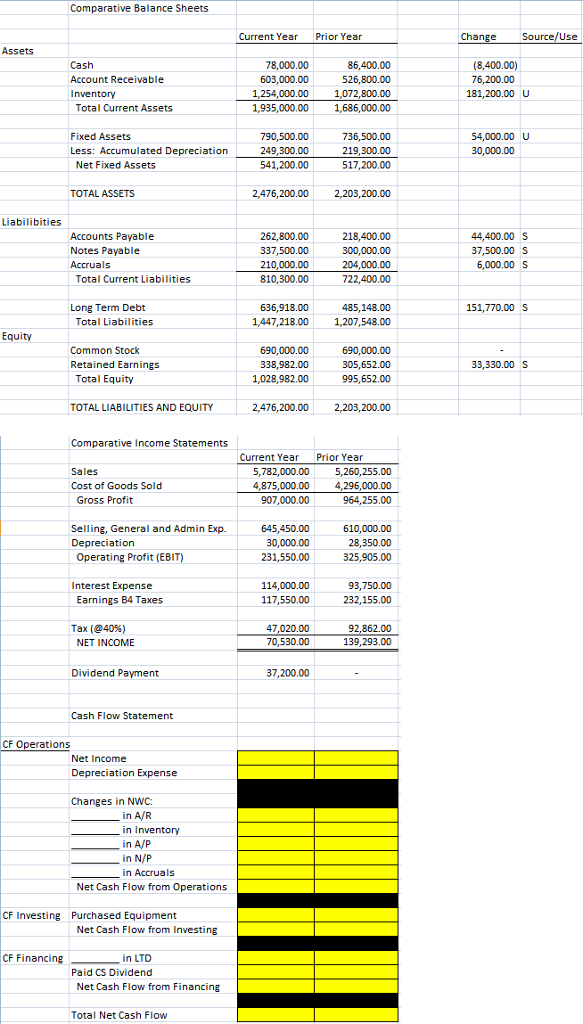Select TOTAL ASSETS current year 2,476,200.00
The height and width of the screenshot is (1024, 583).
pyautogui.click(x=282, y=193)
